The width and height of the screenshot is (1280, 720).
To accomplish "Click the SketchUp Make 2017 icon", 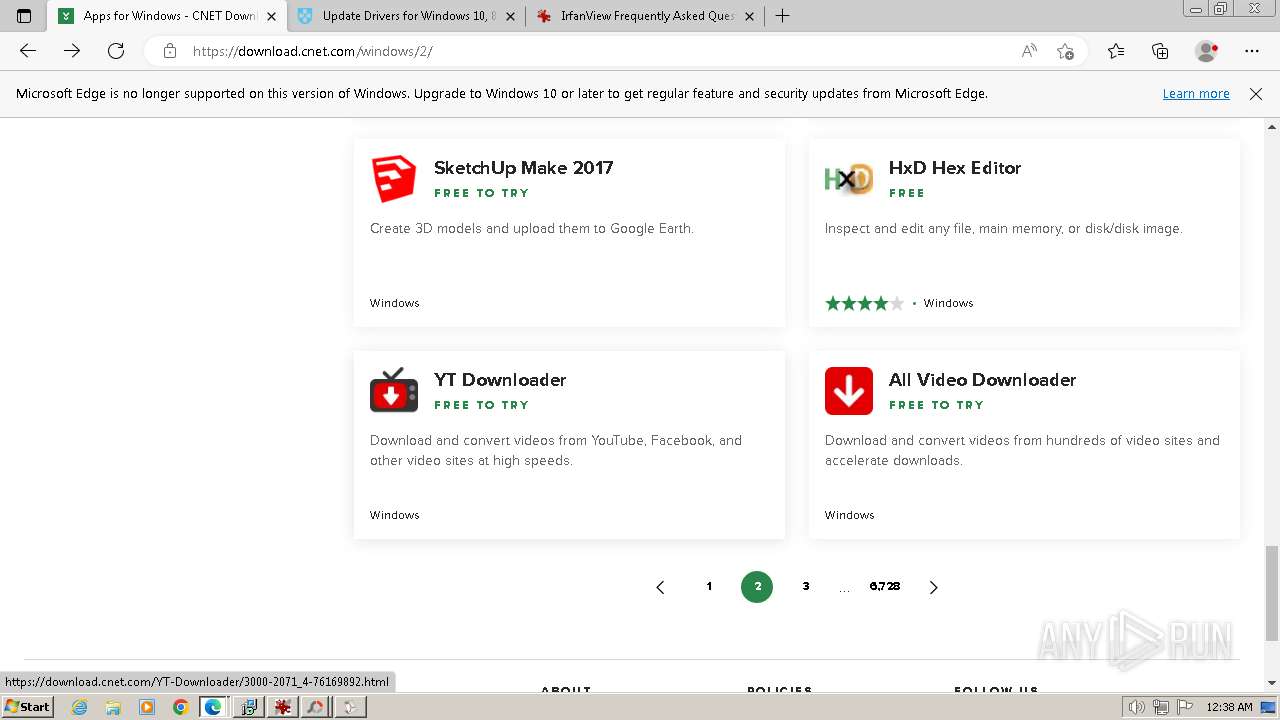I will point(394,179).
